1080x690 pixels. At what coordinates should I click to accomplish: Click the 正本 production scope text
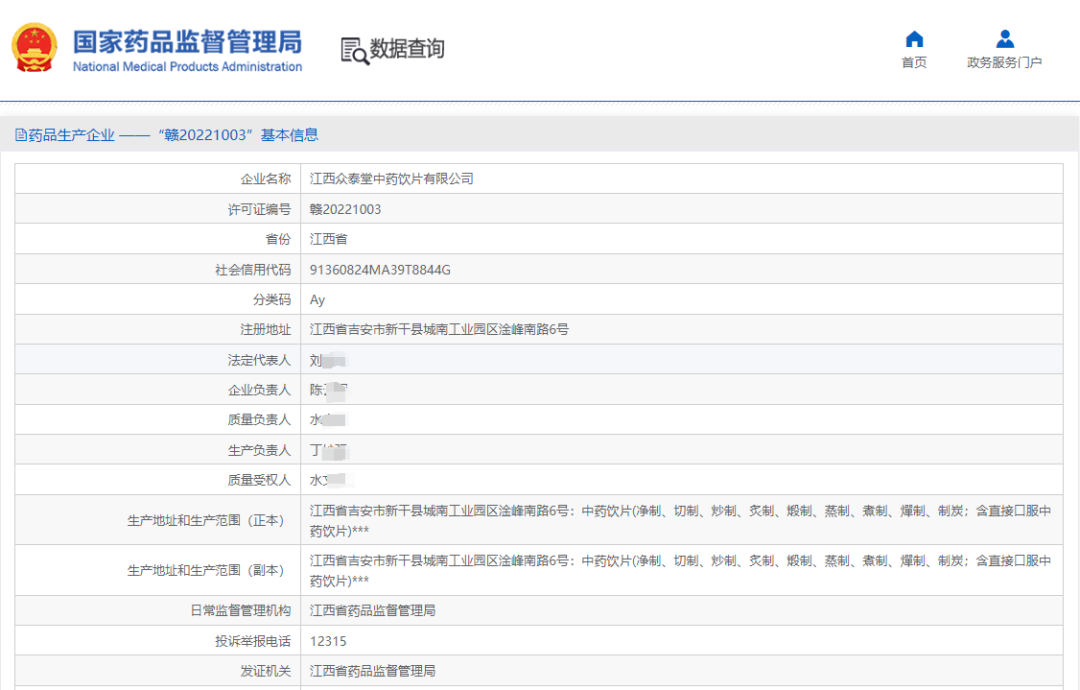pyautogui.click(x=680, y=521)
